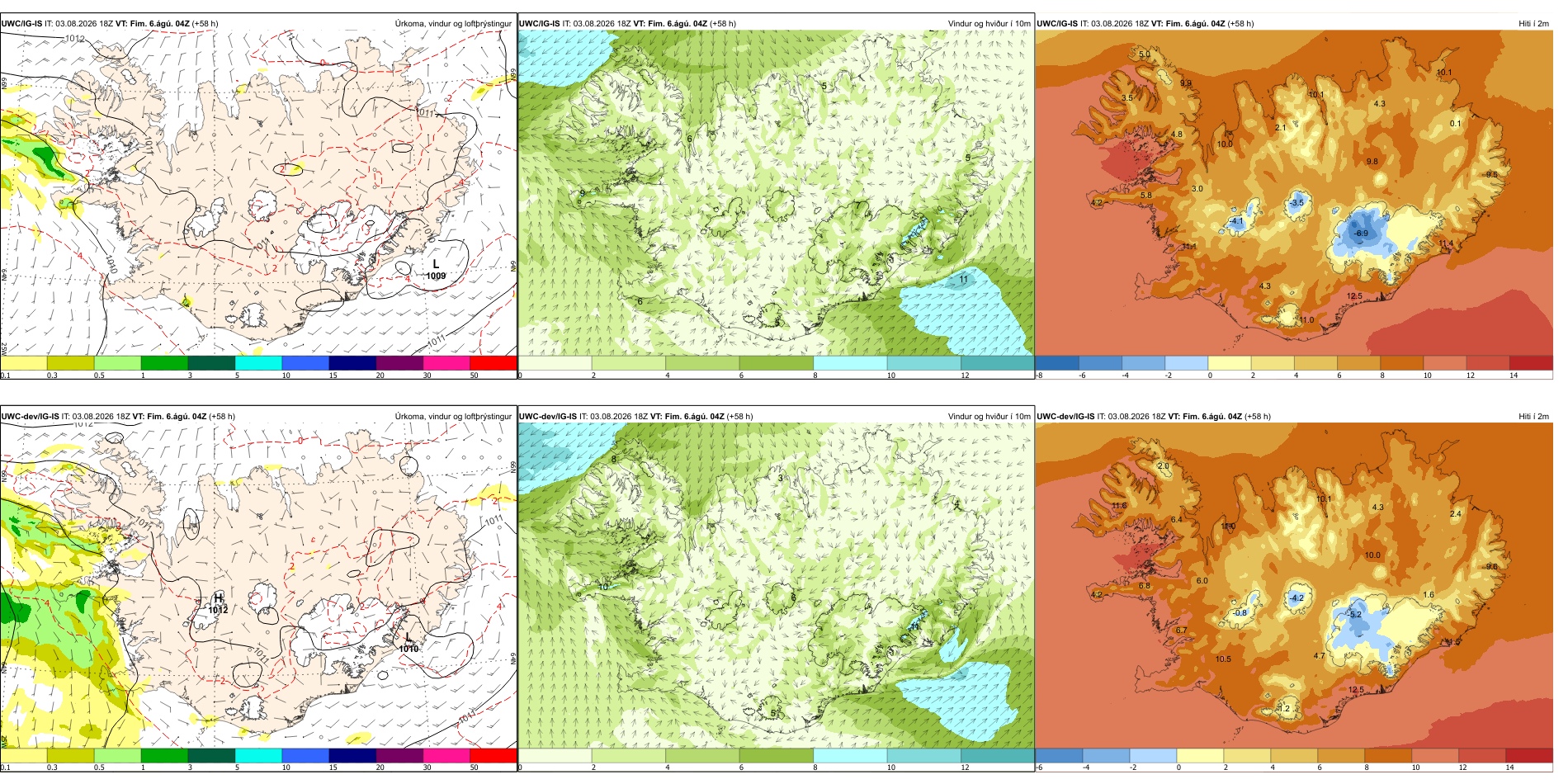Click the 'H 1012' high pressure label

[218, 604]
